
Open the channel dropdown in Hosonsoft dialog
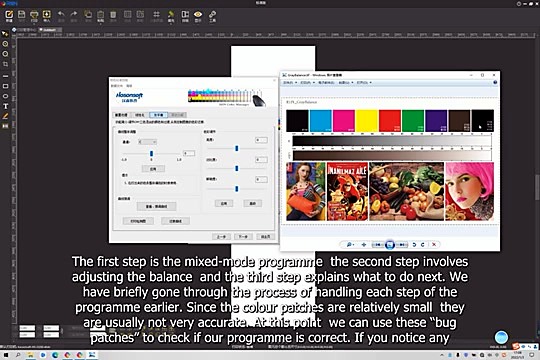point(148,142)
